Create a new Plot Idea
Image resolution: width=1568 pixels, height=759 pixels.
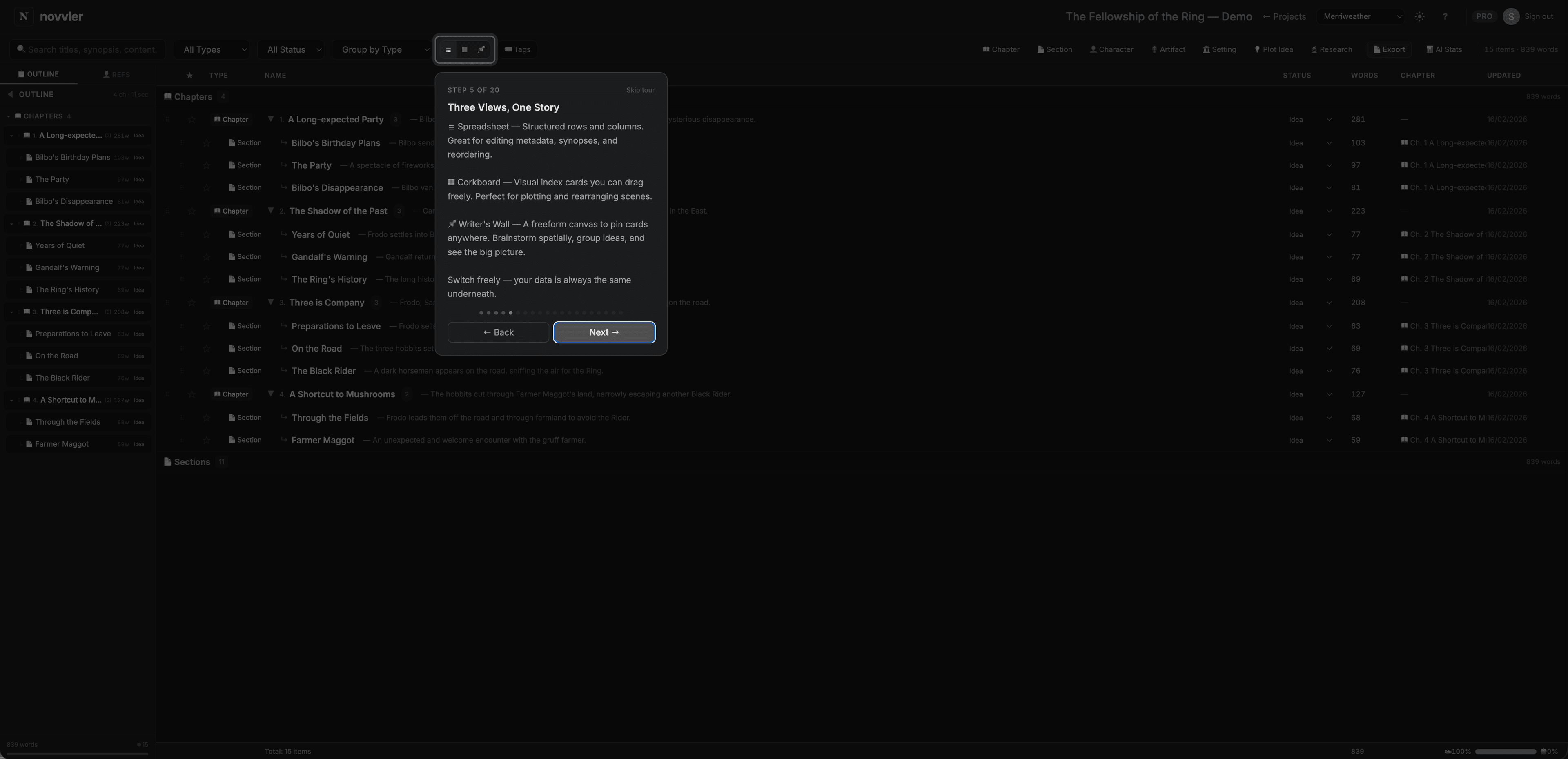[x=1274, y=49]
